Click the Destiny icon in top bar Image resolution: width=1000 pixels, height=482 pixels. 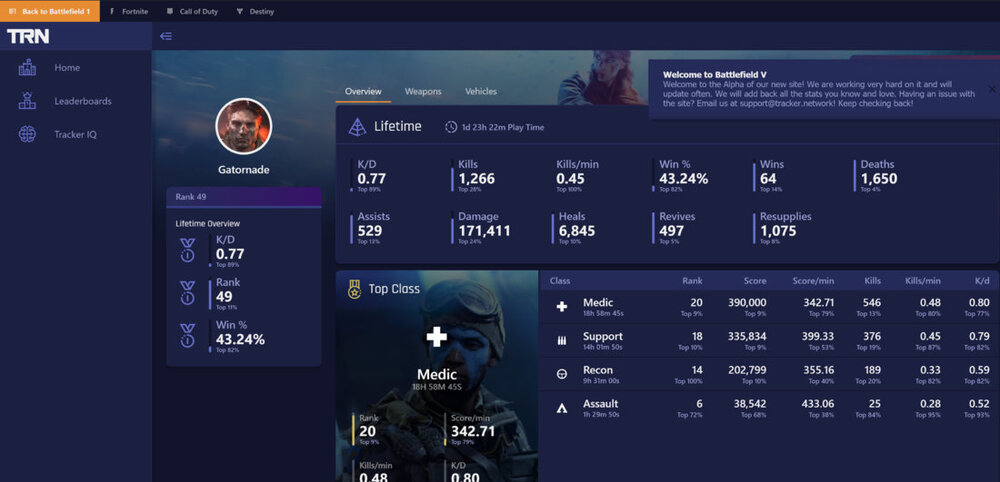click(x=239, y=11)
